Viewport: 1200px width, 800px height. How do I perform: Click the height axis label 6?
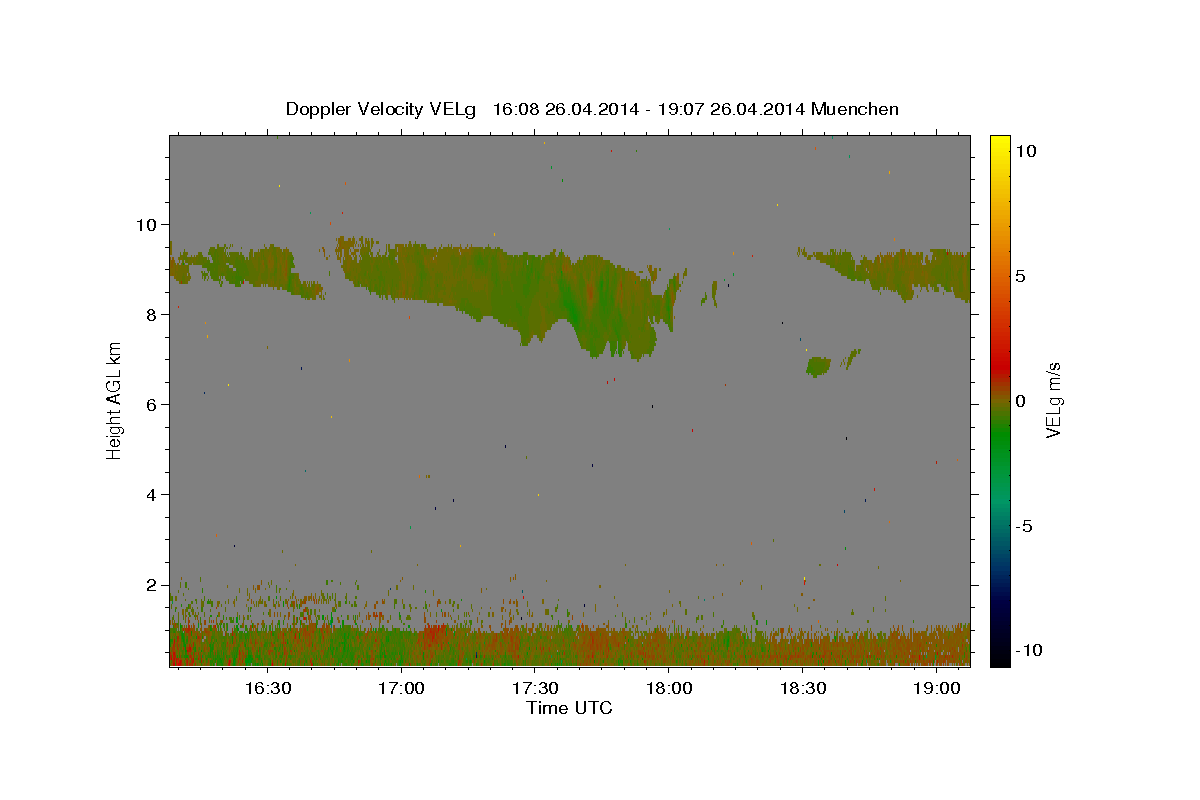coord(151,404)
